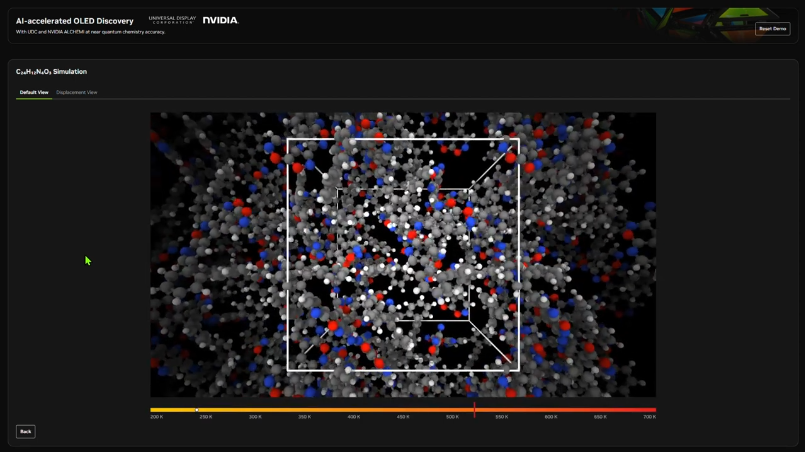Click the 300 K temperature label
This screenshot has height=452, width=805.
(255, 417)
